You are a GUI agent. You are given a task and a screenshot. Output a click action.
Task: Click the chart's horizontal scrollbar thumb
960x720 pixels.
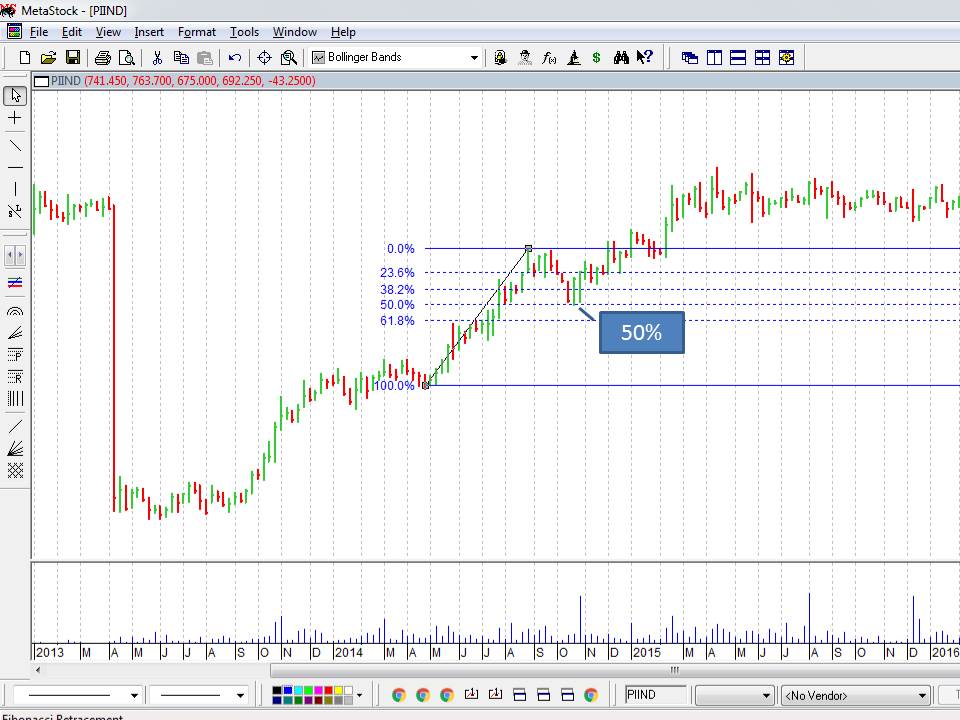coord(674,670)
